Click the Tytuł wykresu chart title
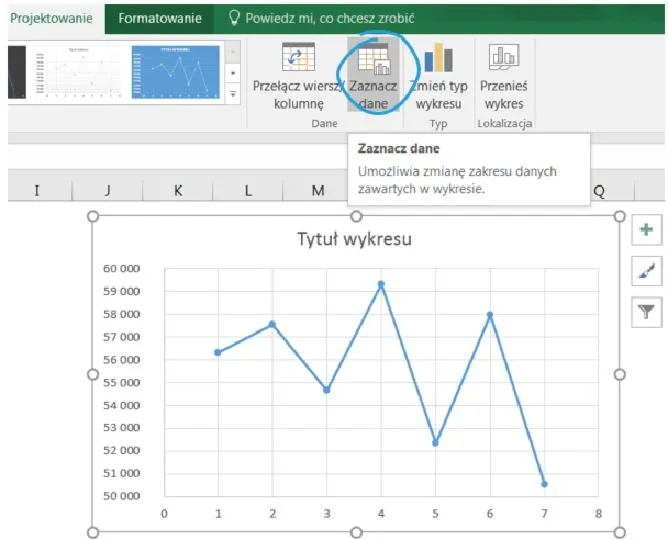The image size is (668, 540). [x=354, y=239]
